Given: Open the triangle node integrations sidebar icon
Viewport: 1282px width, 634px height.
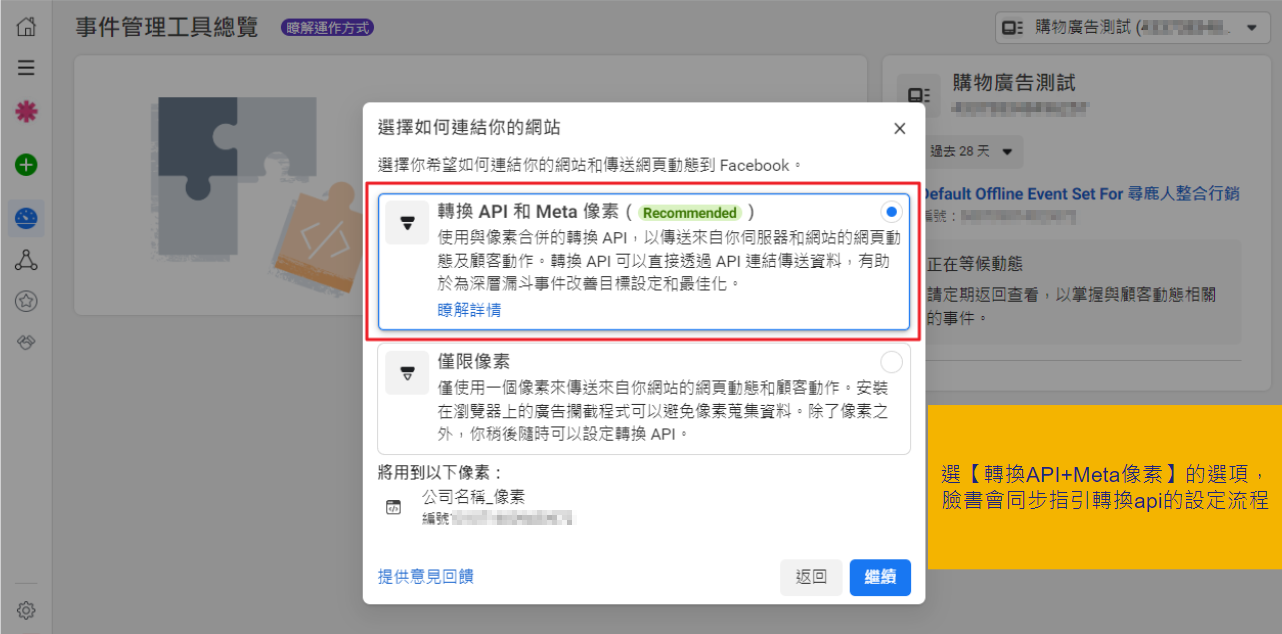Looking at the screenshot, I should point(27,262).
